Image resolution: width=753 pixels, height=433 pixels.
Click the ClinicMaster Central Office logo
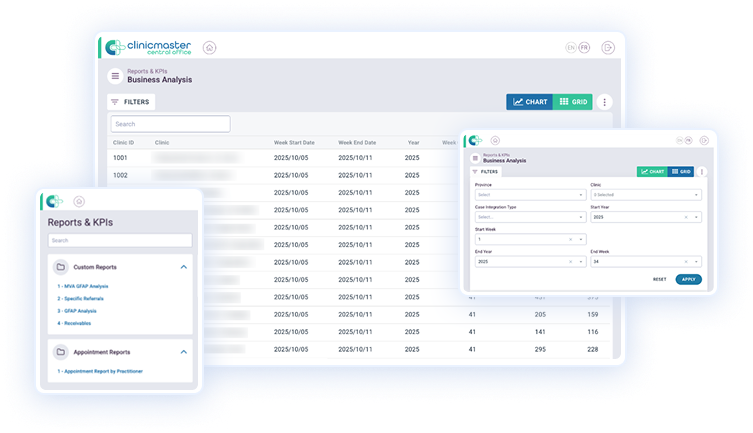click(146, 47)
